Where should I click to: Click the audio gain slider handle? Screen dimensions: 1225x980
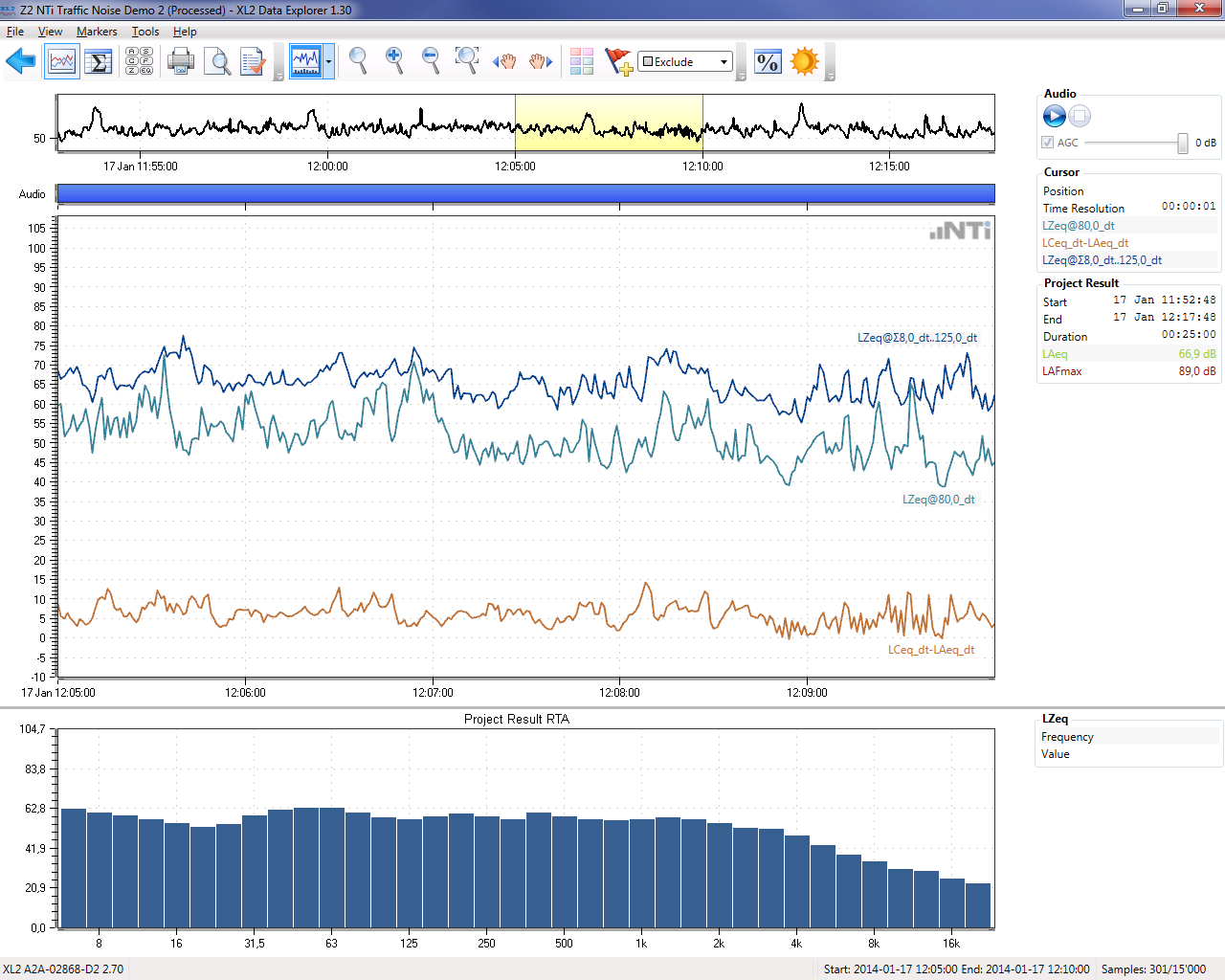(x=1183, y=143)
